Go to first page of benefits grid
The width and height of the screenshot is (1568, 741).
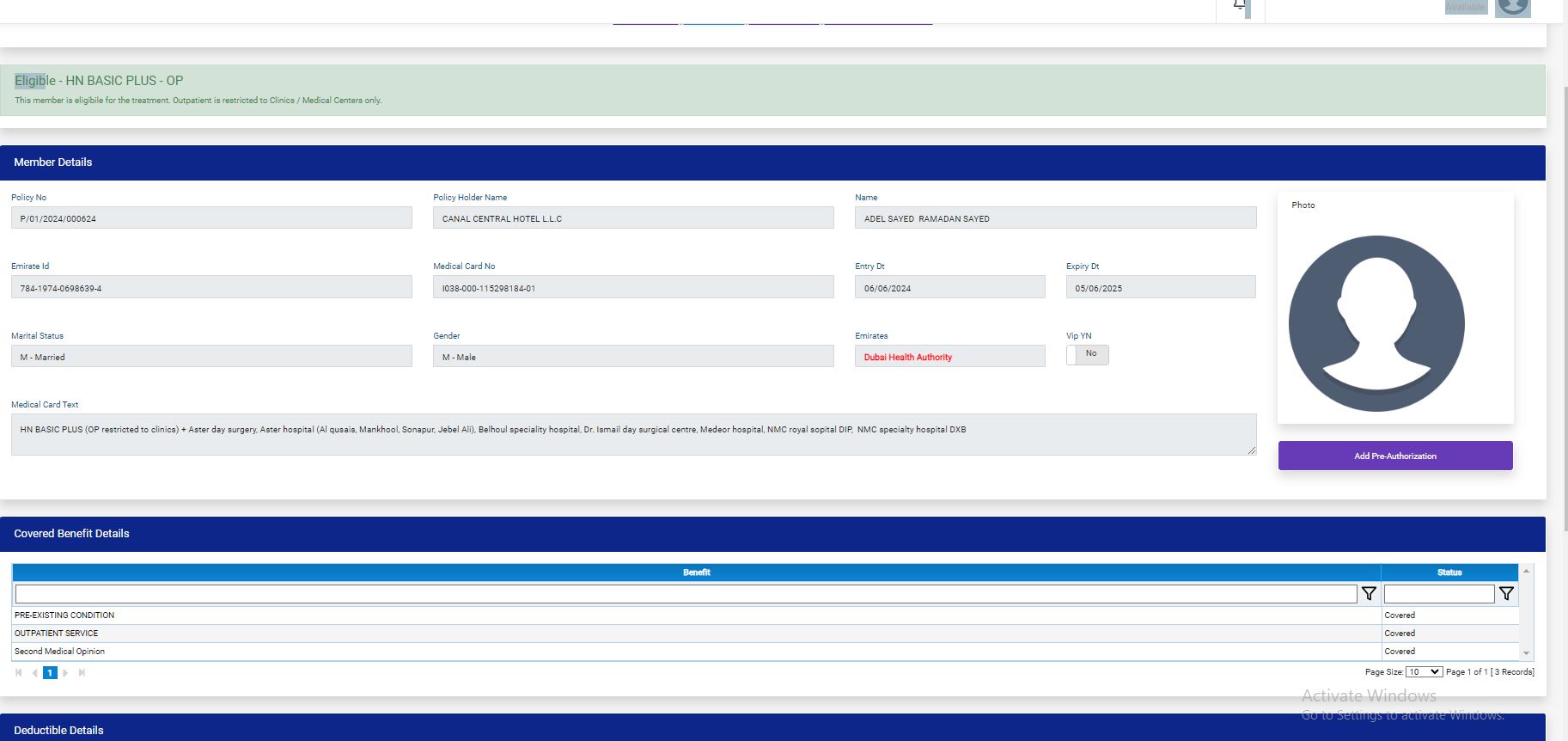click(x=19, y=673)
